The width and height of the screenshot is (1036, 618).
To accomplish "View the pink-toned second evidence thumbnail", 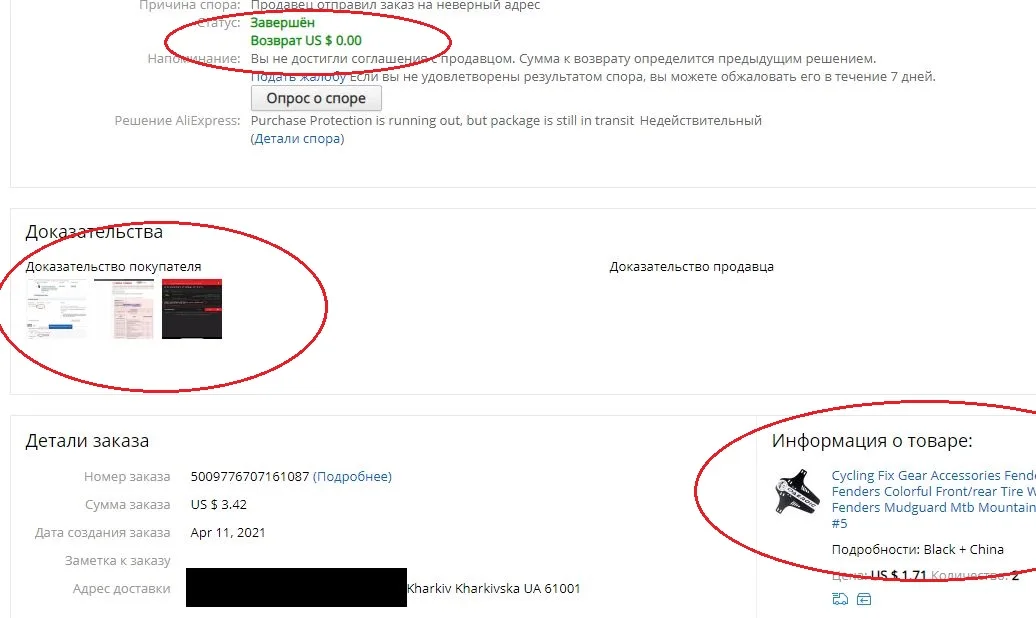I will tap(124, 309).
